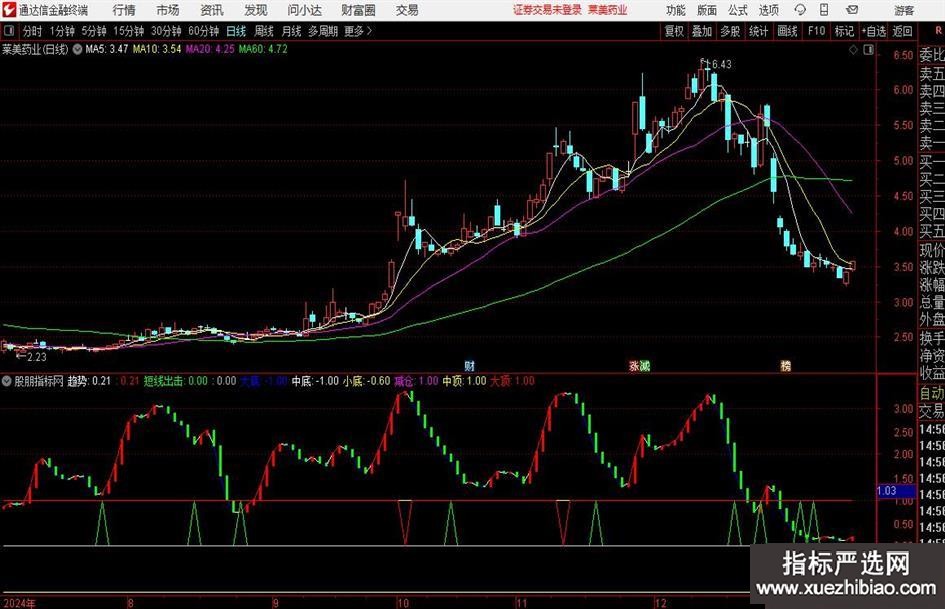Viewport: 945px width, 609px height.
Task: Add stock with +自选 button
Action: [x=873, y=31]
